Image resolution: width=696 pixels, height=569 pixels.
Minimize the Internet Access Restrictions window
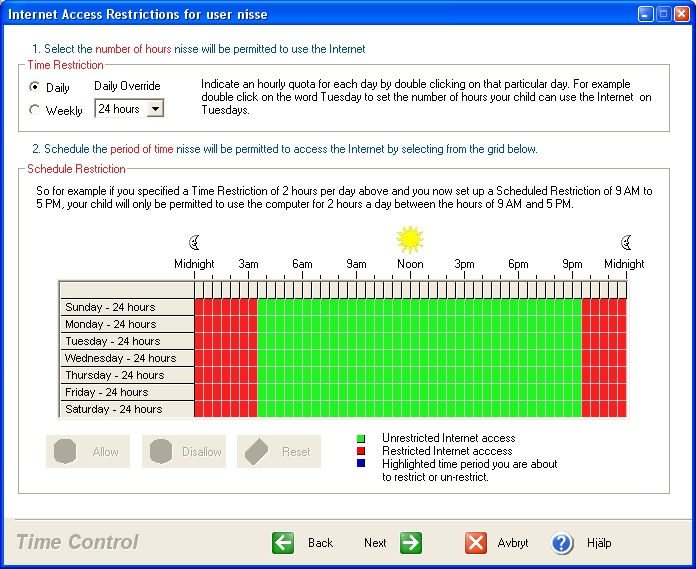tap(645, 14)
